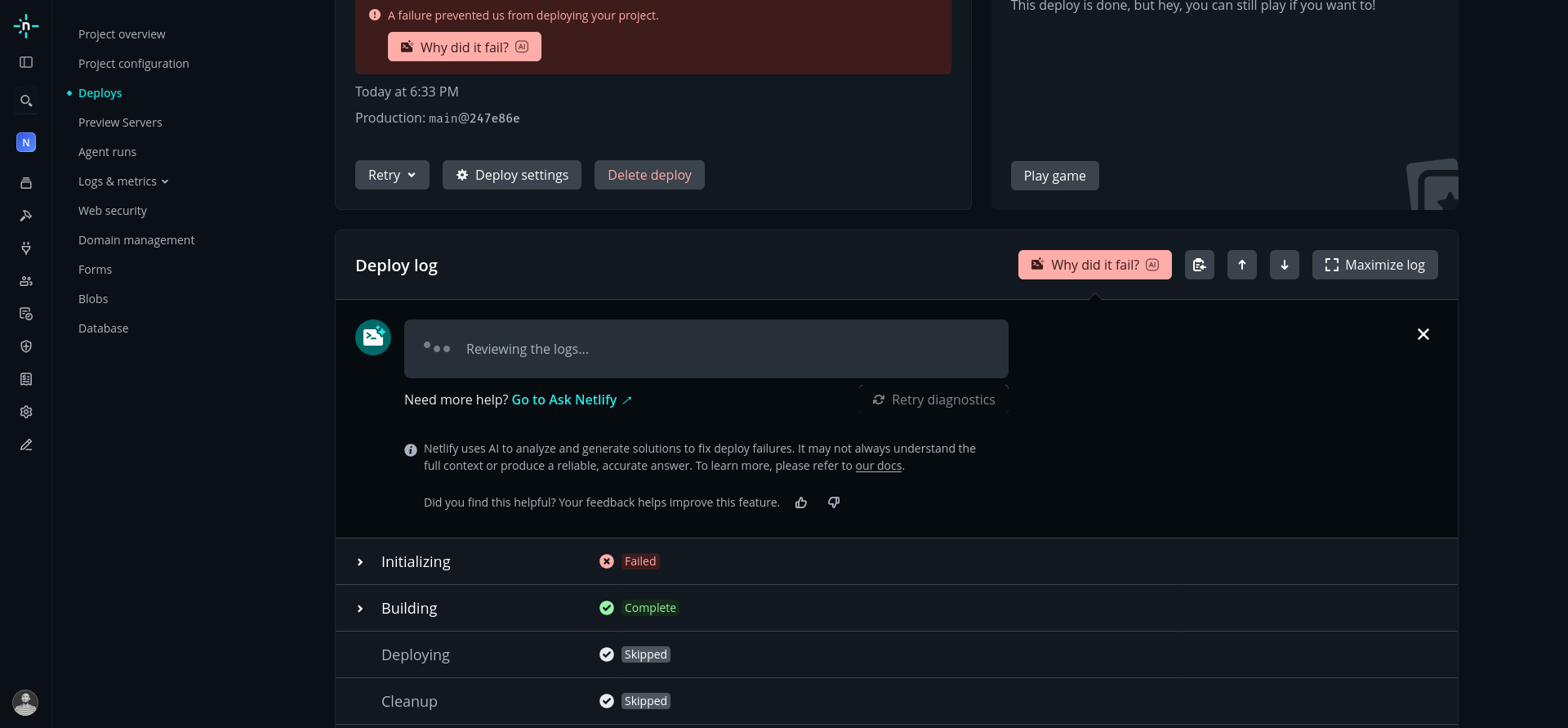
Task: Jump to top of log arrow
Action: pos(1242,265)
